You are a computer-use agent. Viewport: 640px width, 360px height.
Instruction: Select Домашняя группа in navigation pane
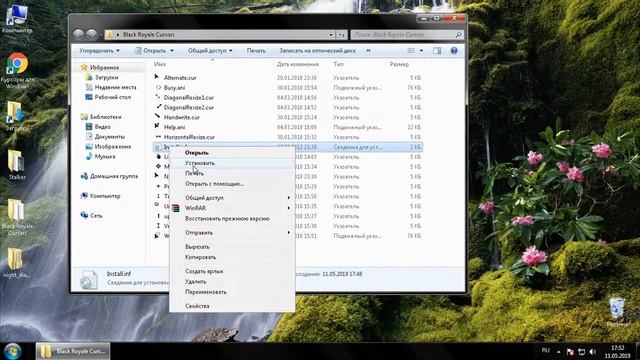pos(114,176)
